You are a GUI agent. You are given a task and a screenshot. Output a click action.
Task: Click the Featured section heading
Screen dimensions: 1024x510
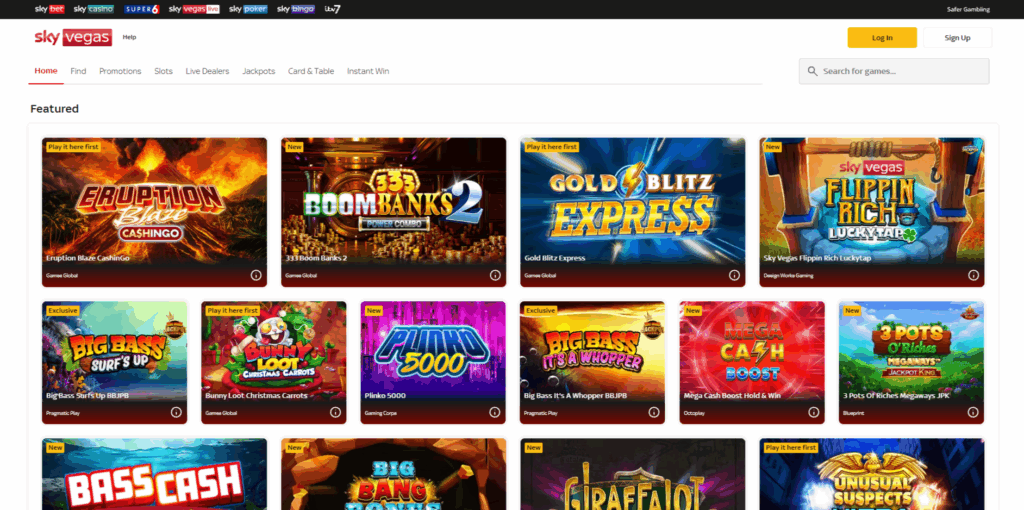tap(54, 108)
